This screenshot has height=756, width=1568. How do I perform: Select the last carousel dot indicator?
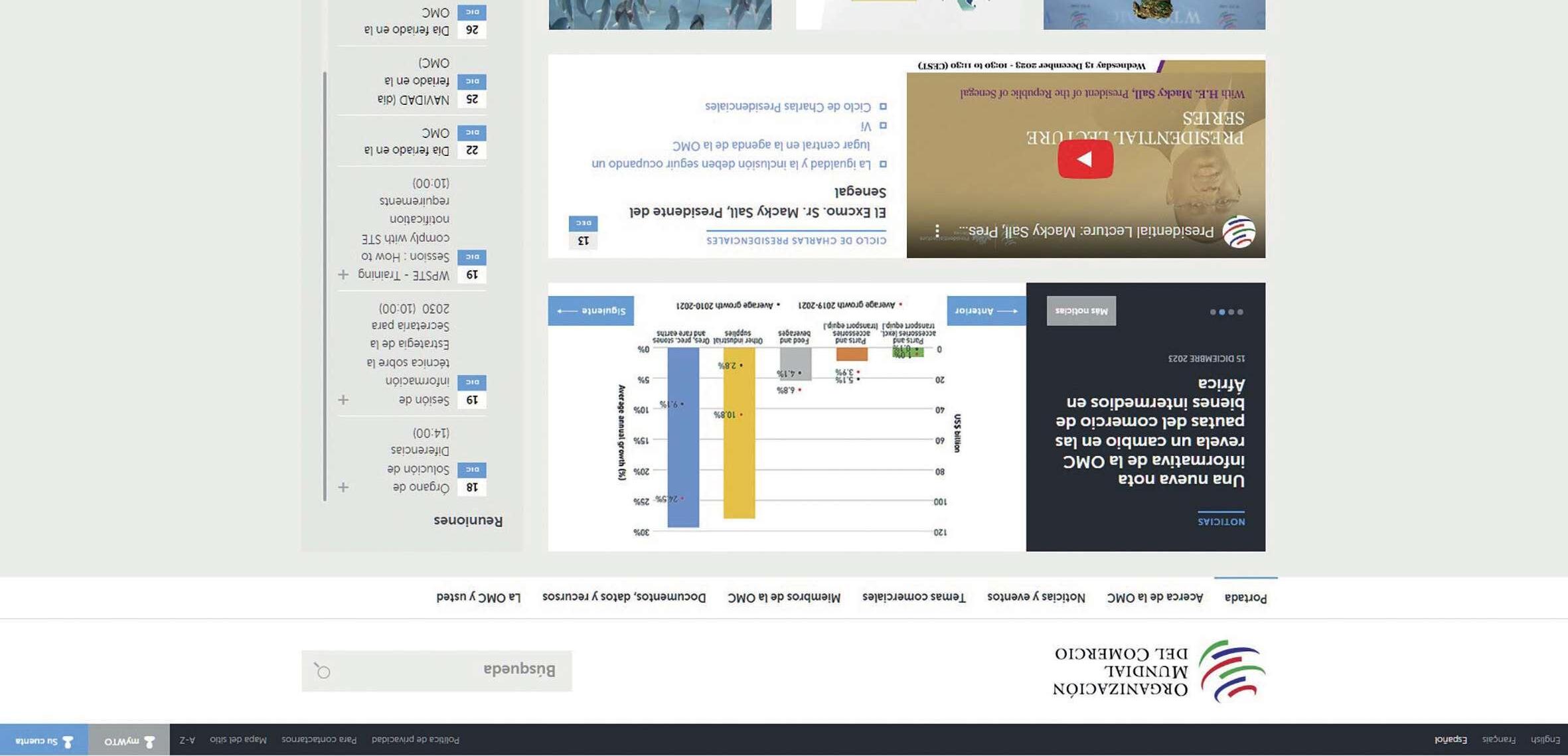pos(1213,312)
